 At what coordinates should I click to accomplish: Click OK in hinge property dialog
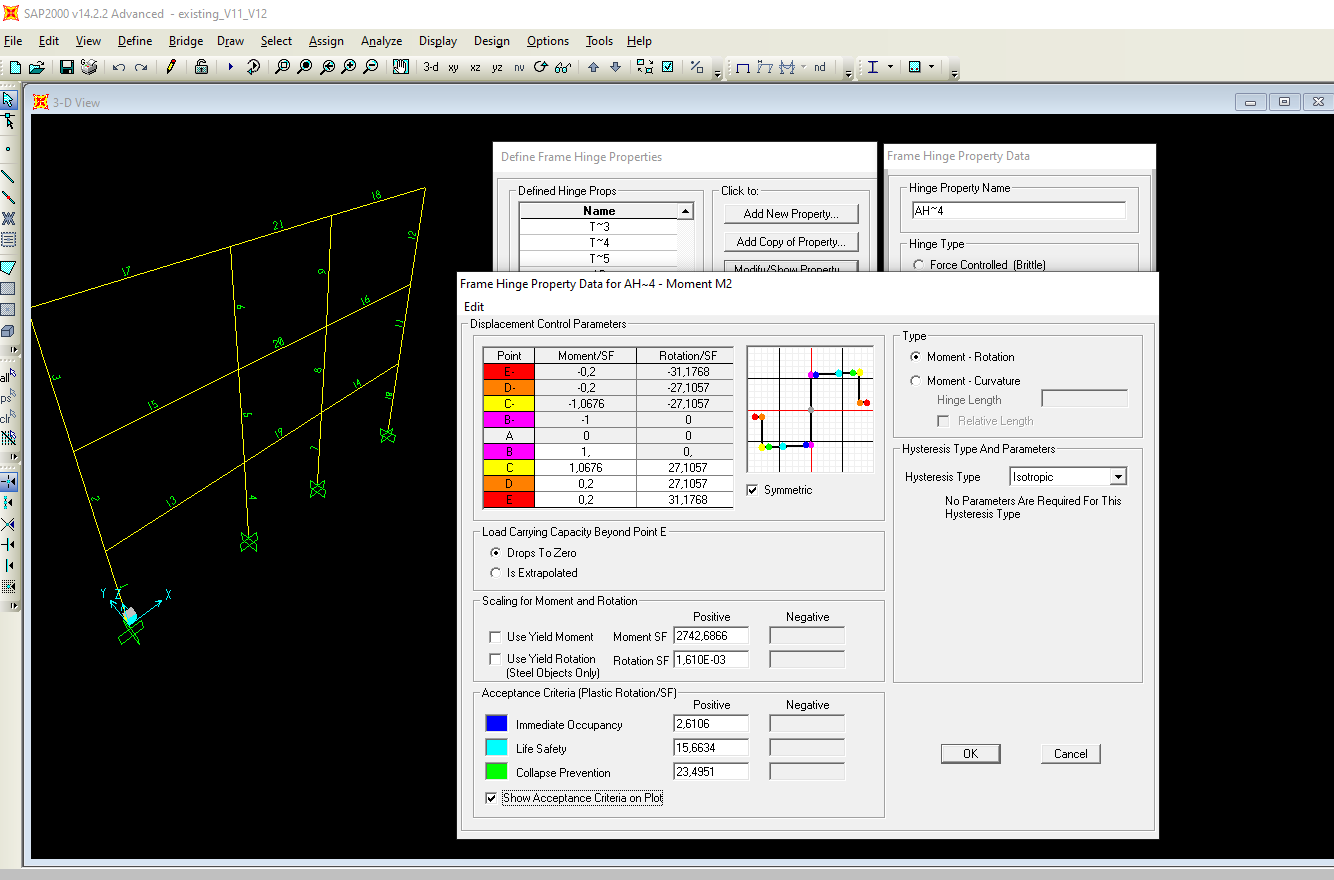click(x=970, y=754)
